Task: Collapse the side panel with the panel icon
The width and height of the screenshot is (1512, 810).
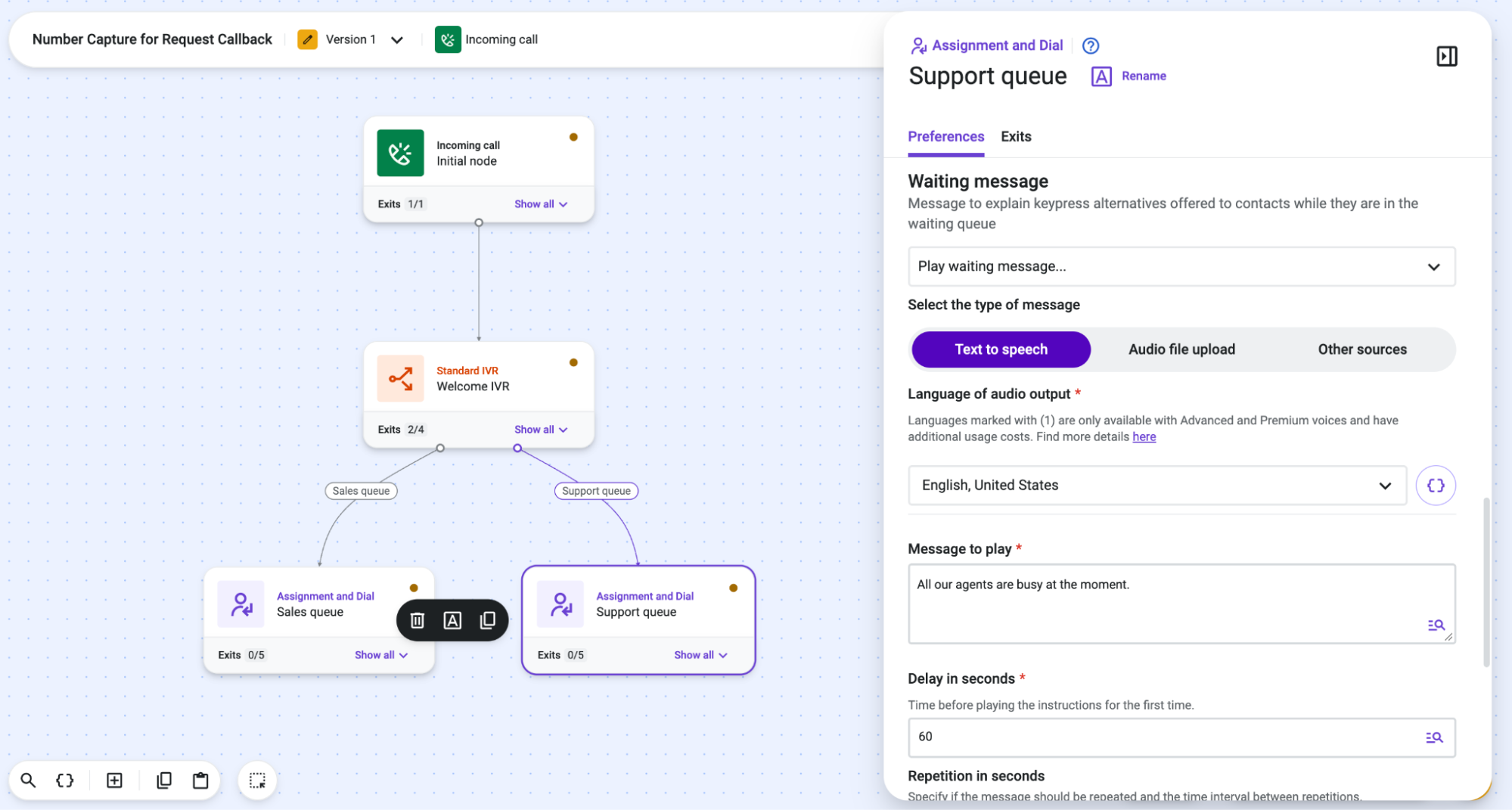Action: pos(1446,56)
